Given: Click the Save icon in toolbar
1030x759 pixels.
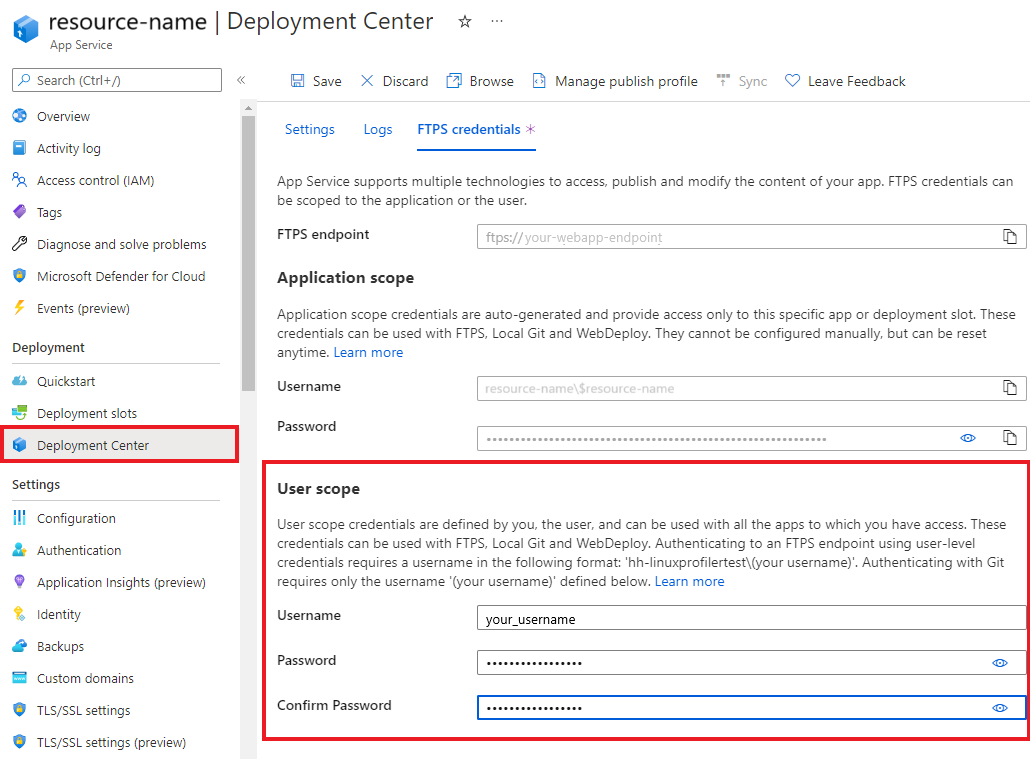Looking at the screenshot, I should (x=298, y=81).
